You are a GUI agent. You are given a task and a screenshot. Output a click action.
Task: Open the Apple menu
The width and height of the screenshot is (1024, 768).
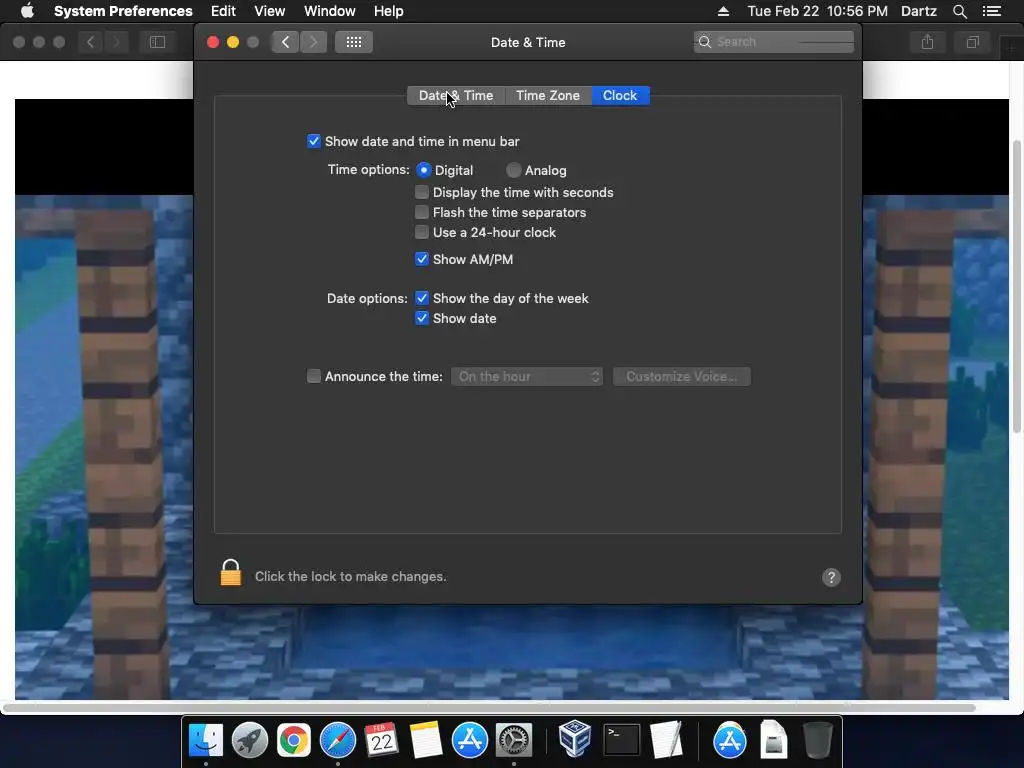(x=27, y=11)
